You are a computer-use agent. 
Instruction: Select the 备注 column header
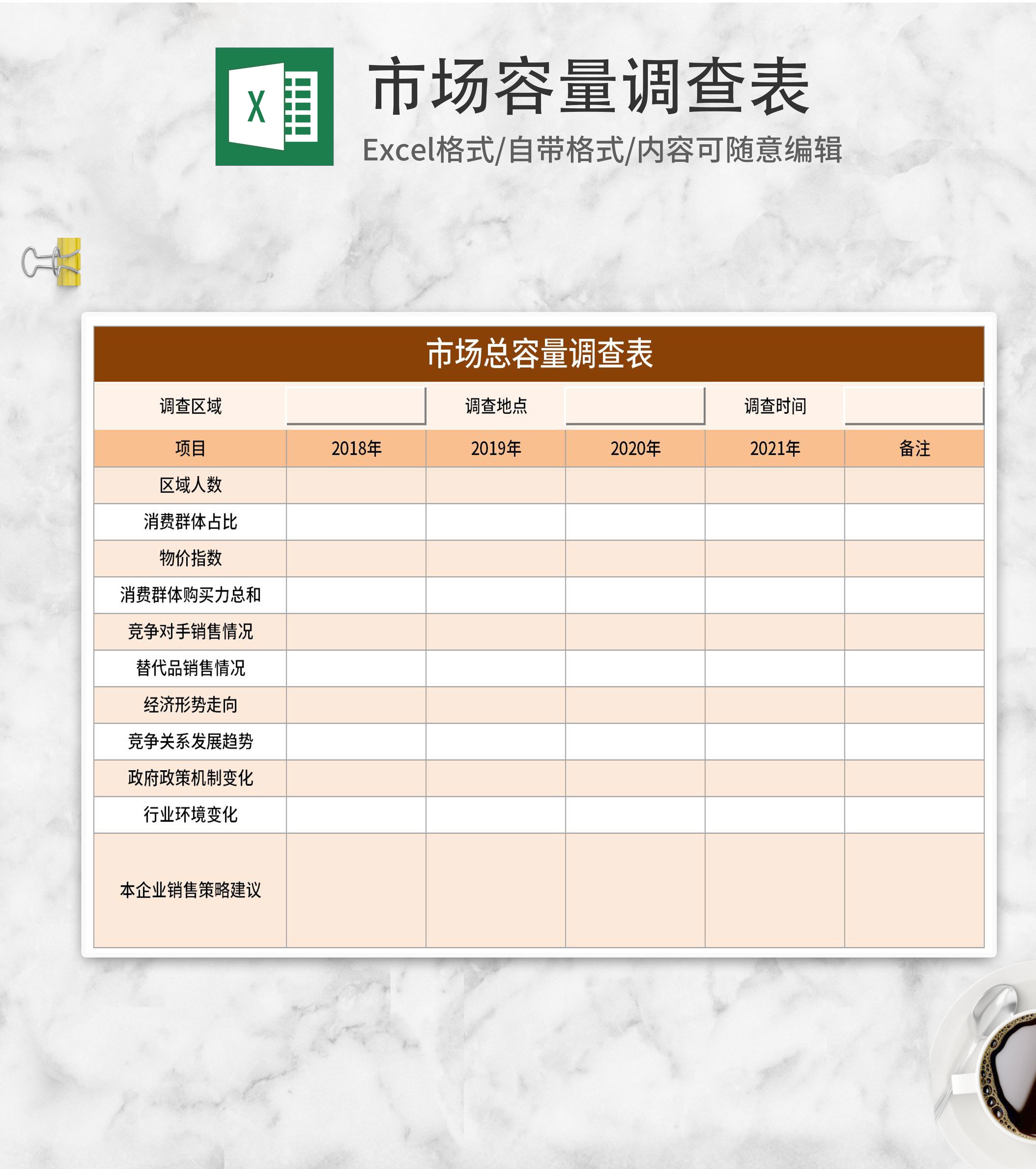(914, 449)
